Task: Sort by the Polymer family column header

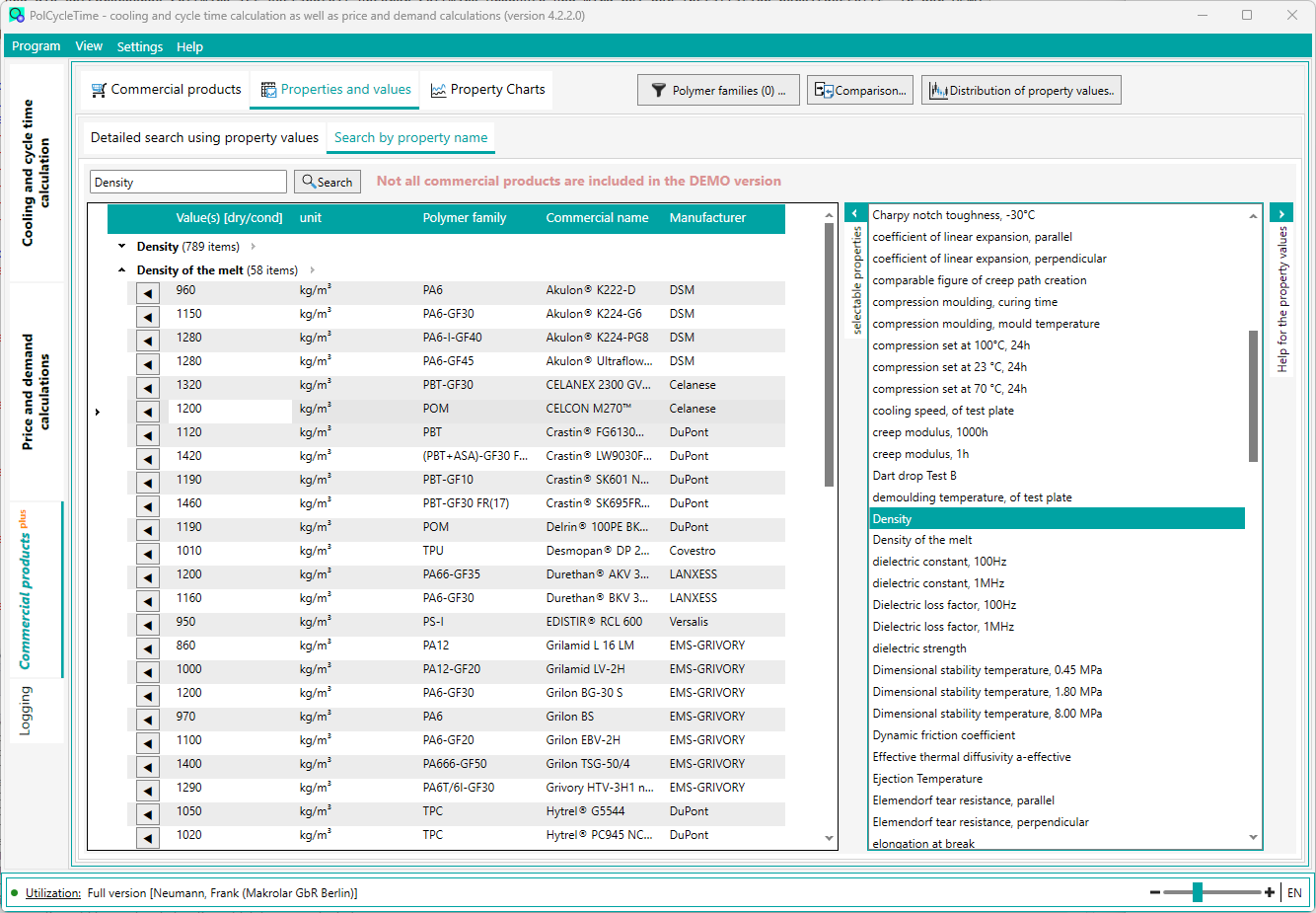Action: tap(465, 218)
